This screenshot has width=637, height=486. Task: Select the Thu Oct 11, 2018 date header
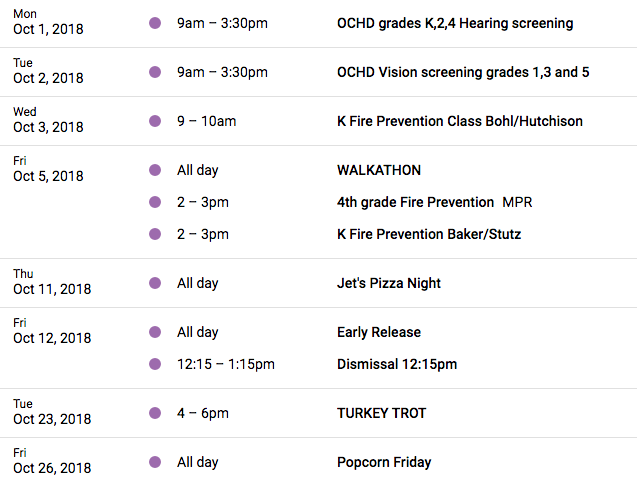[x=52, y=282]
